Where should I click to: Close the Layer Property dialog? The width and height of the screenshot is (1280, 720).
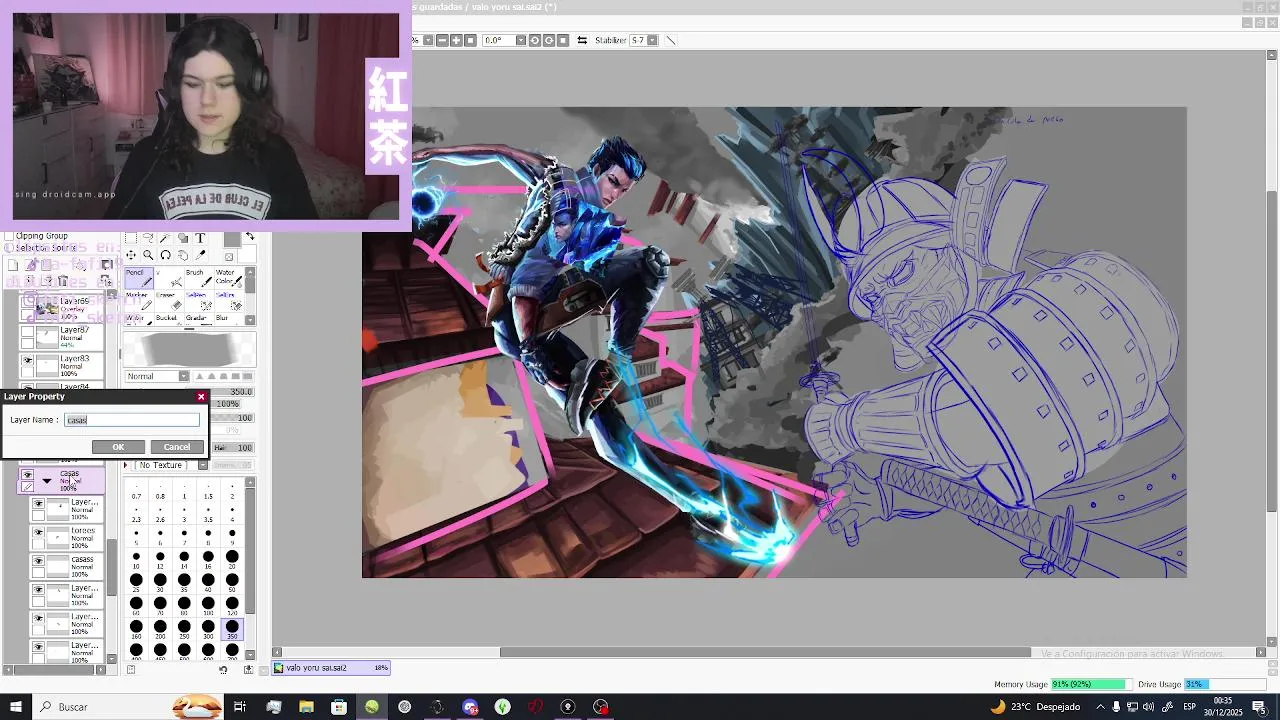tap(201, 397)
